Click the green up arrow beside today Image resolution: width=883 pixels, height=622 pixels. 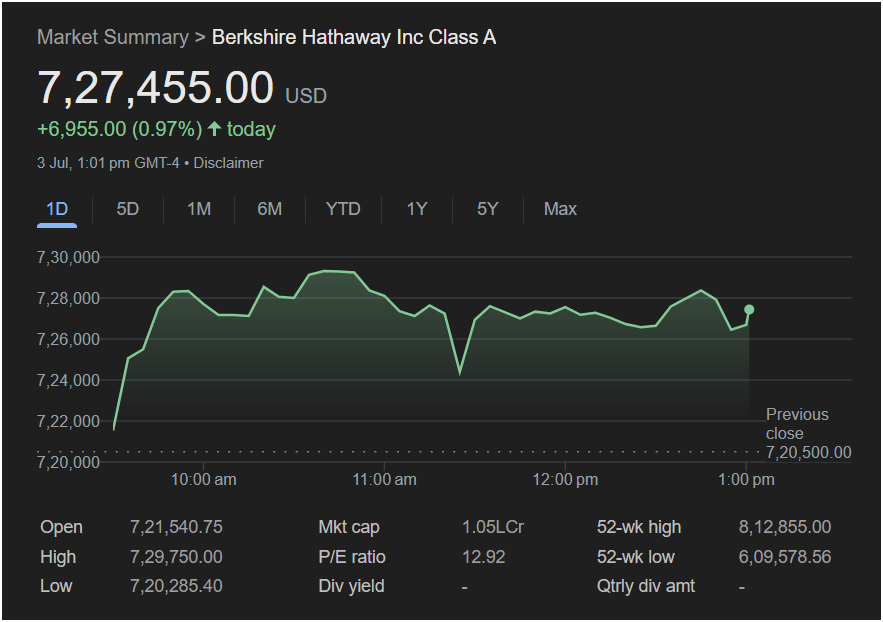tap(214, 129)
